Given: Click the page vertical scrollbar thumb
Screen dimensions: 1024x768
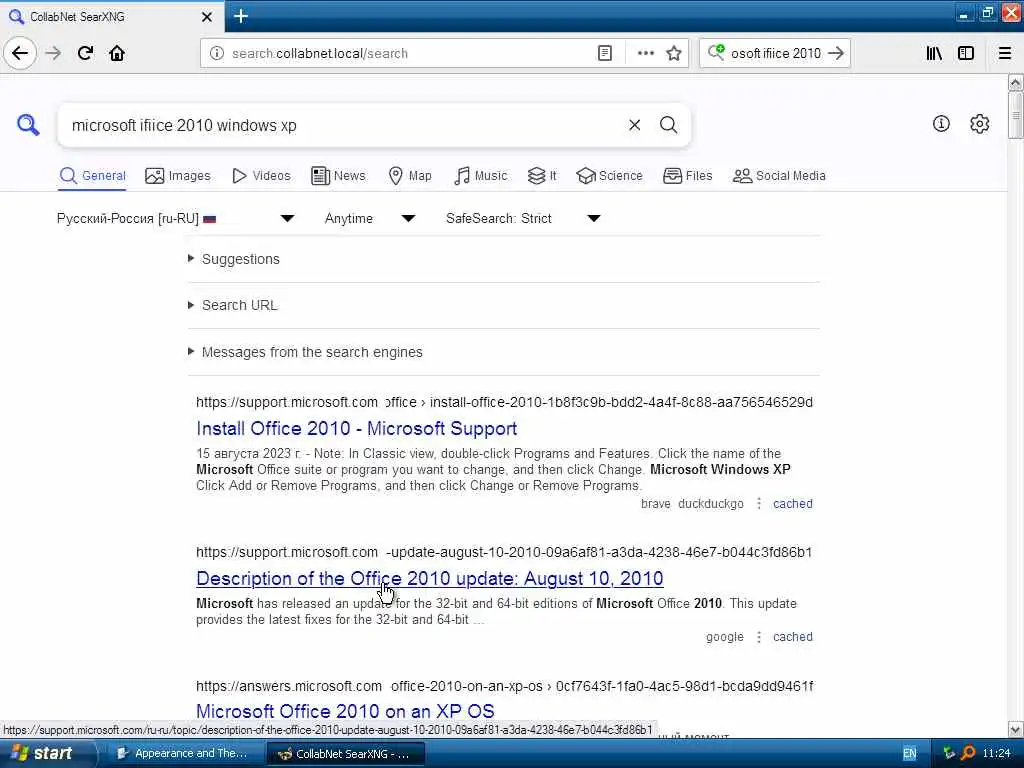Looking at the screenshot, I should click(x=1016, y=115).
